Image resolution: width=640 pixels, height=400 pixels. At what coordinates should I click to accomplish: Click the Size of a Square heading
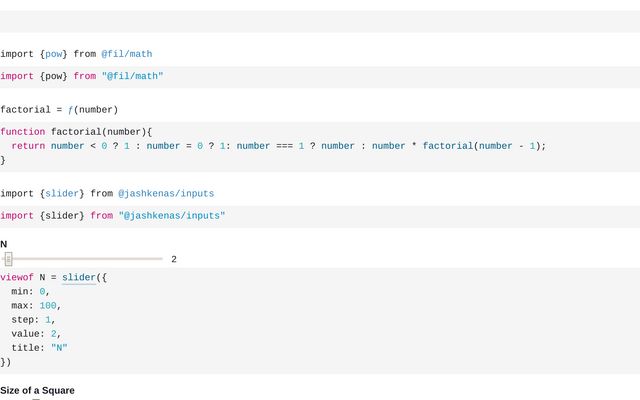click(x=37, y=390)
